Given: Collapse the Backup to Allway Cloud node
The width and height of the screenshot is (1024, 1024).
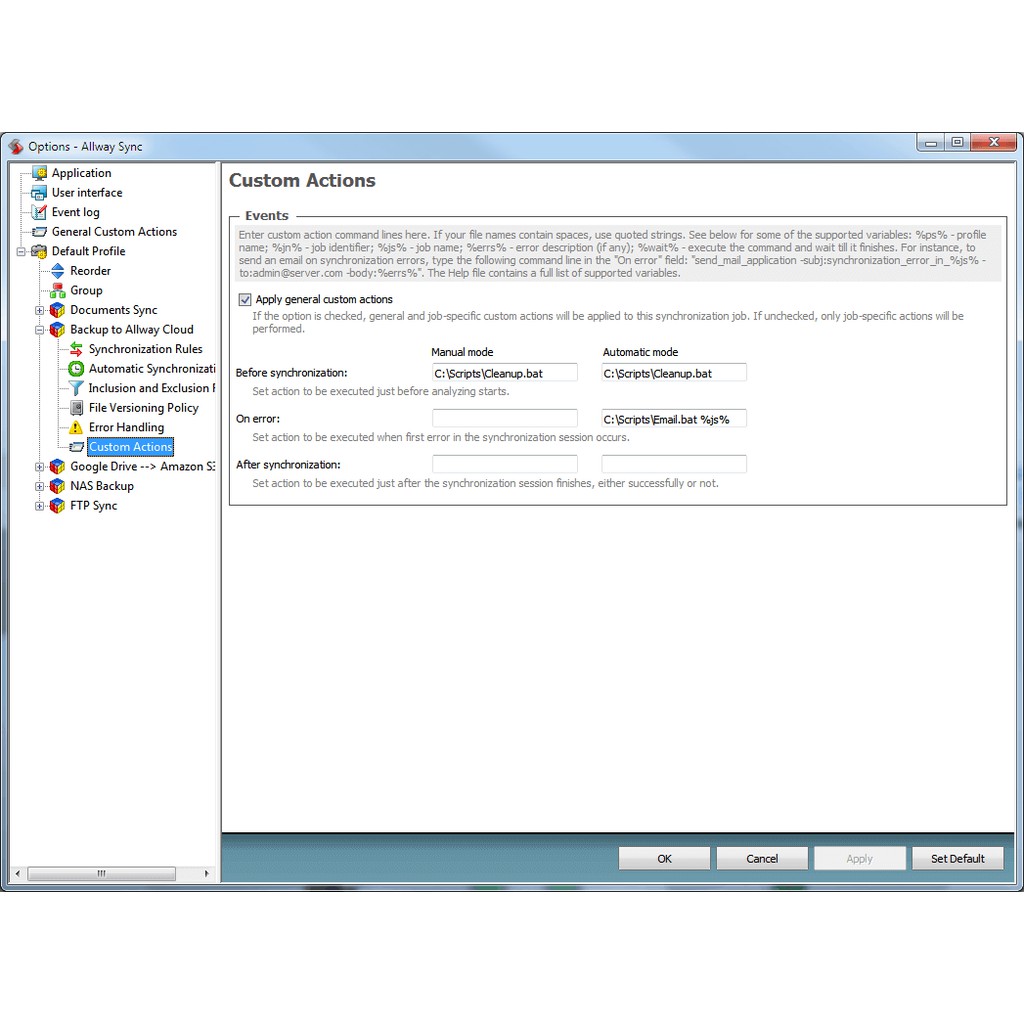Looking at the screenshot, I should pyautogui.click(x=40, y=330).
